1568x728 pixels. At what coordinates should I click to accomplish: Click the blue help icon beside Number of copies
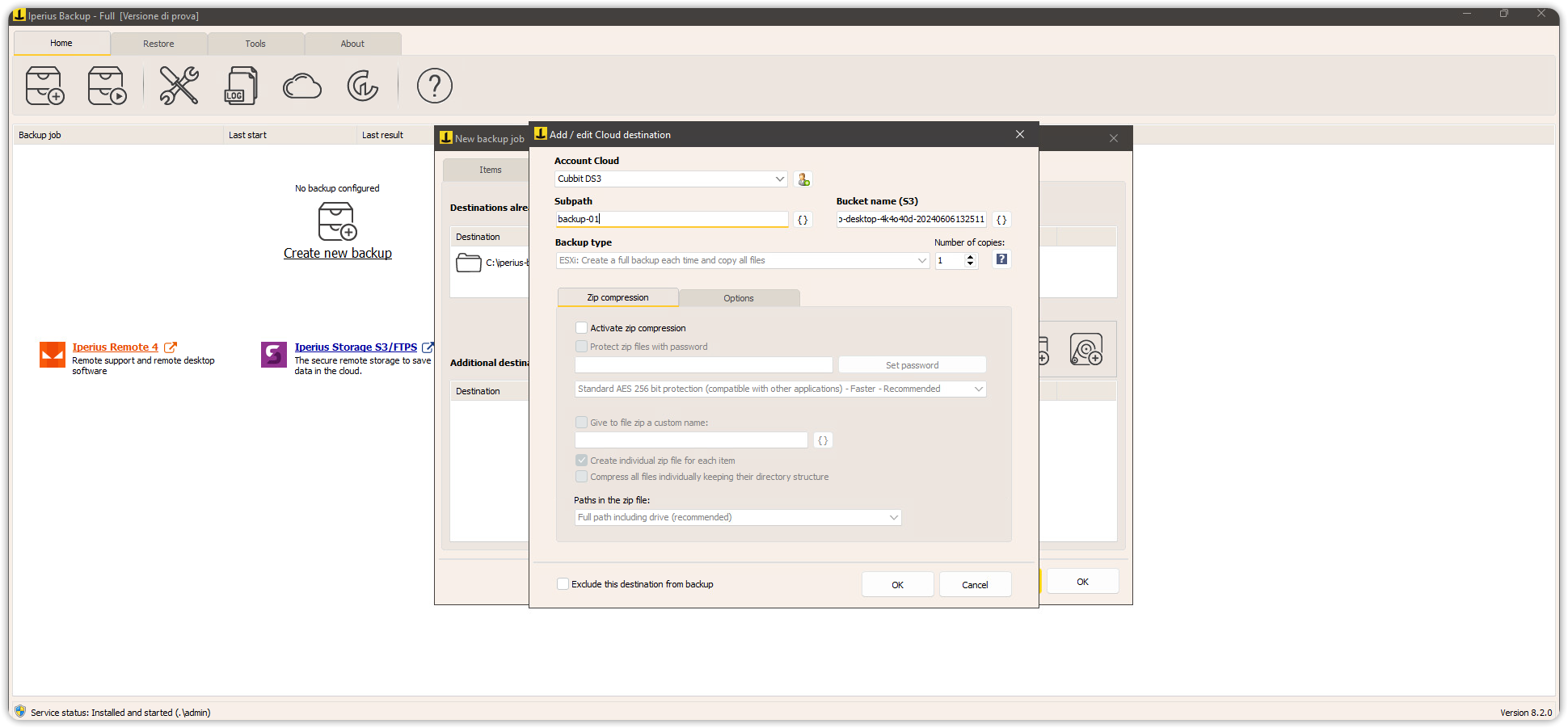click(x=1001, y=259)
